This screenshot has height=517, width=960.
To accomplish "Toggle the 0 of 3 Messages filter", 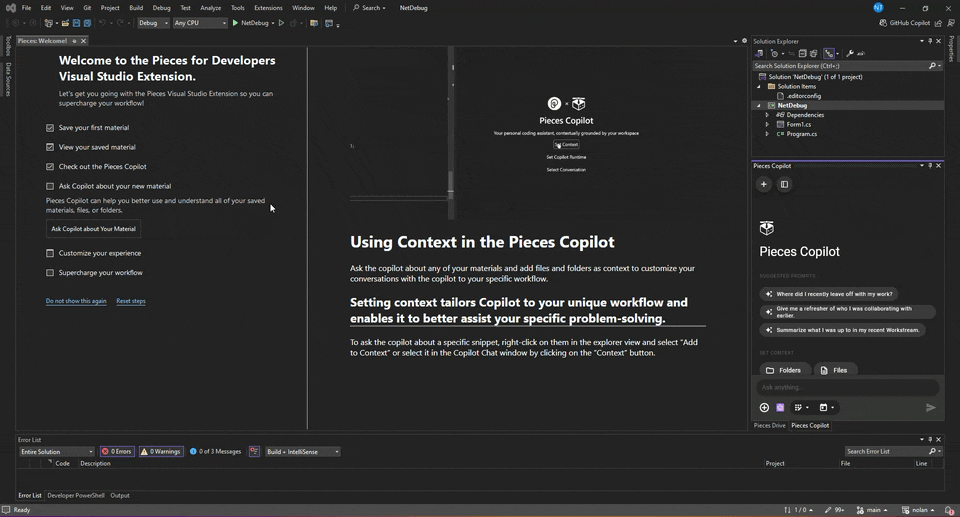I will click(215, 451).
